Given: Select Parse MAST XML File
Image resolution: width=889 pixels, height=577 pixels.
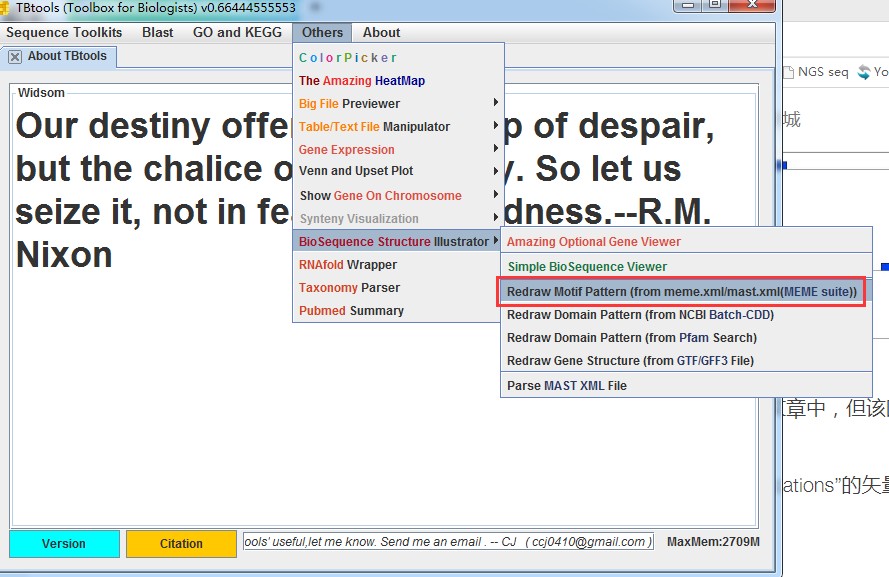Looking at the screenshot, I should [567, 386].
